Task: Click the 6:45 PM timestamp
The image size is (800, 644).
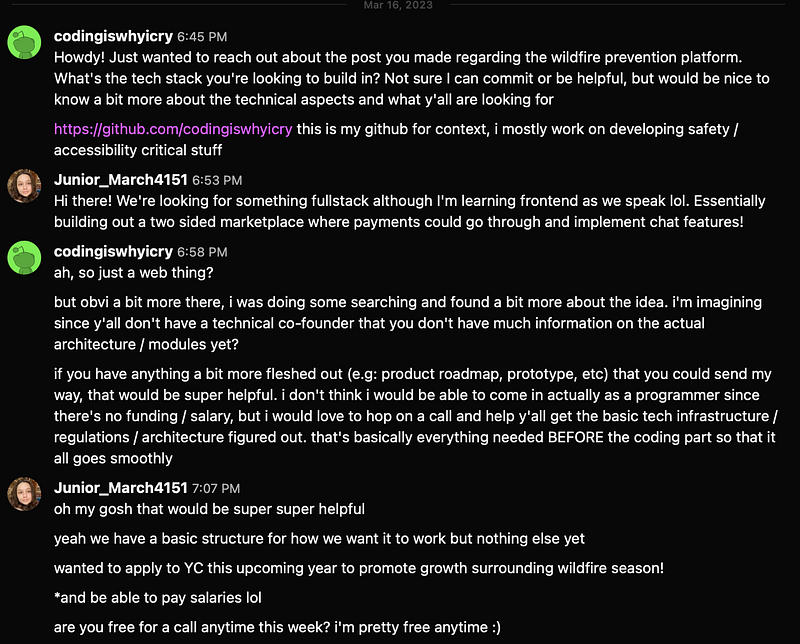Action: (202, 37)
